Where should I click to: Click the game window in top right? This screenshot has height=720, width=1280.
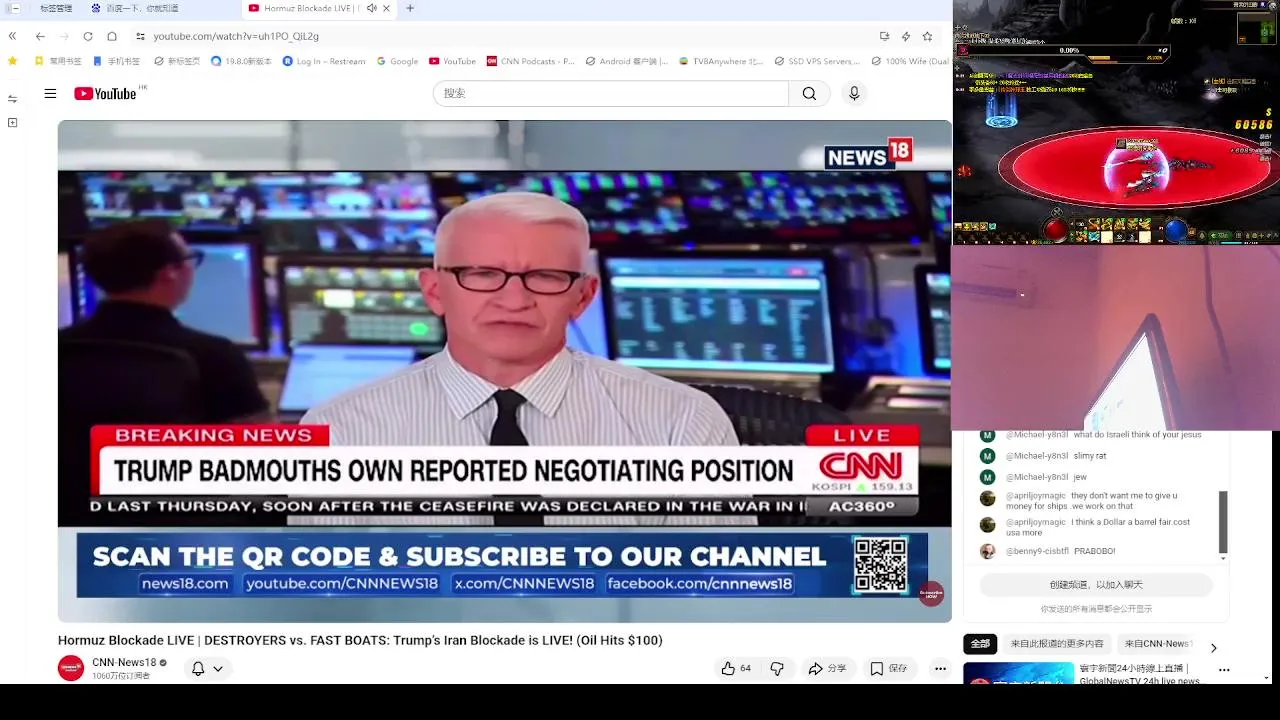[x=1116, y=122]
